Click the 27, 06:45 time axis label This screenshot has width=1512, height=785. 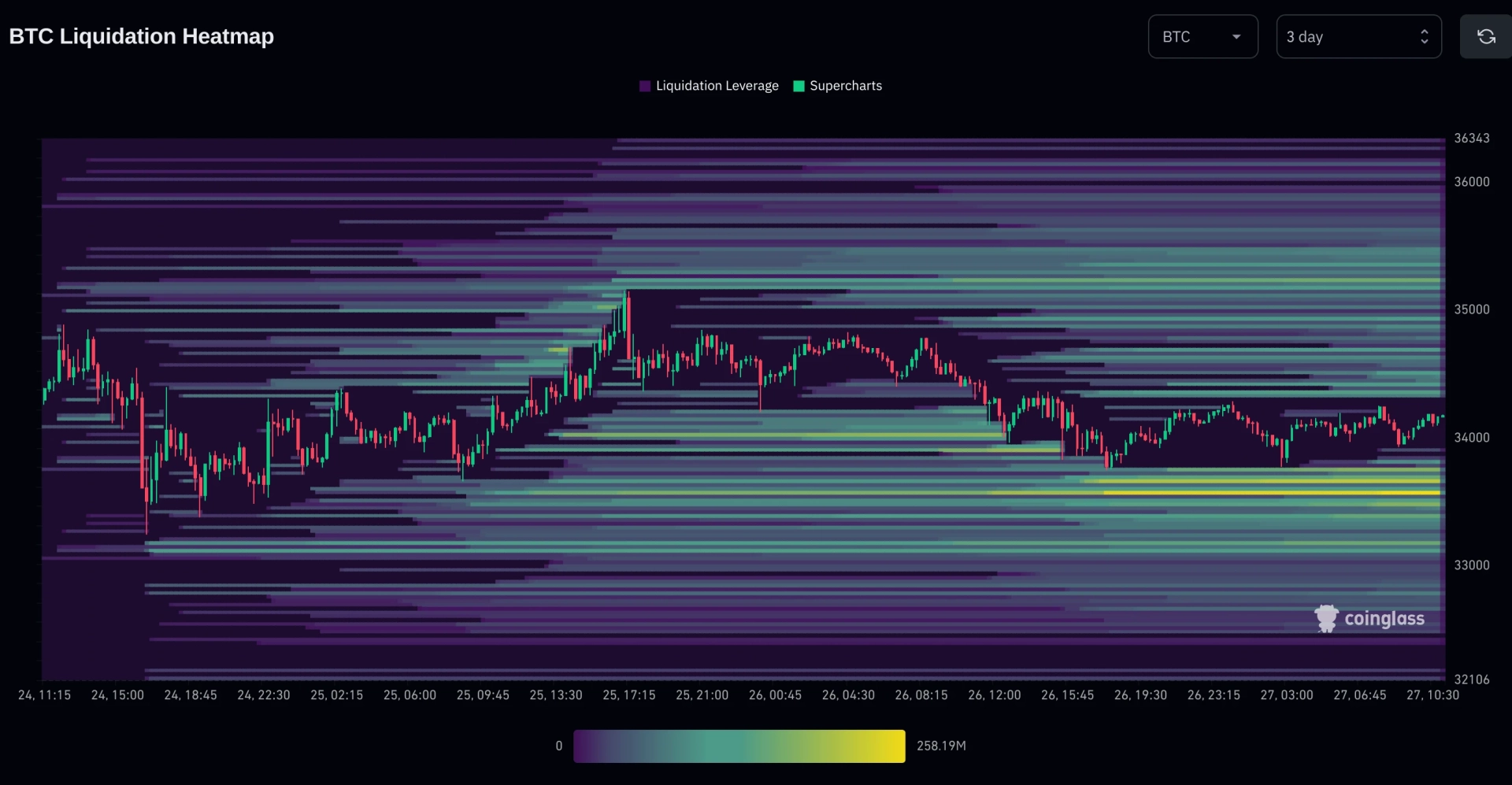(x=1360, y=695)
